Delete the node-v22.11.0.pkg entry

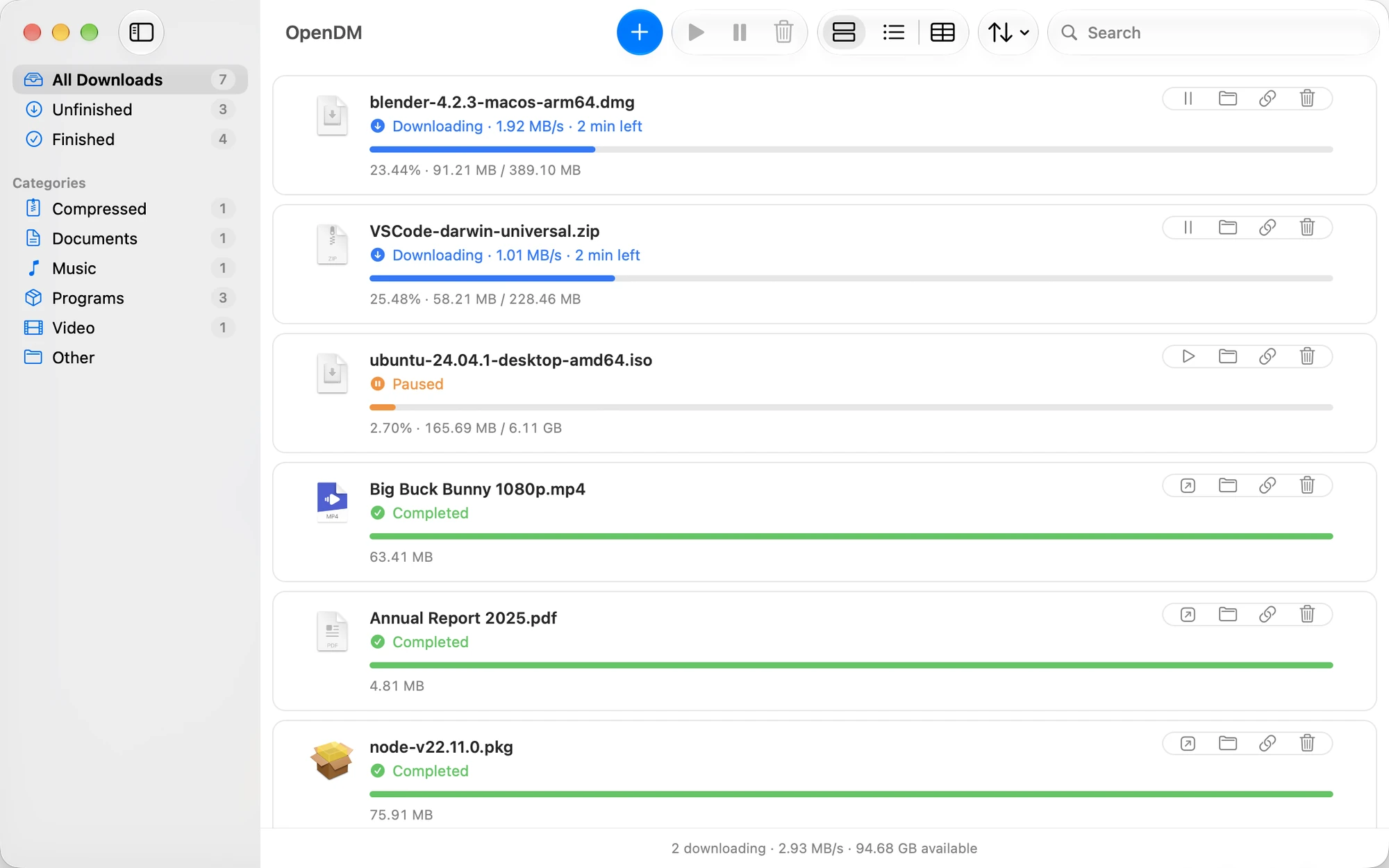coord(1307,744)
